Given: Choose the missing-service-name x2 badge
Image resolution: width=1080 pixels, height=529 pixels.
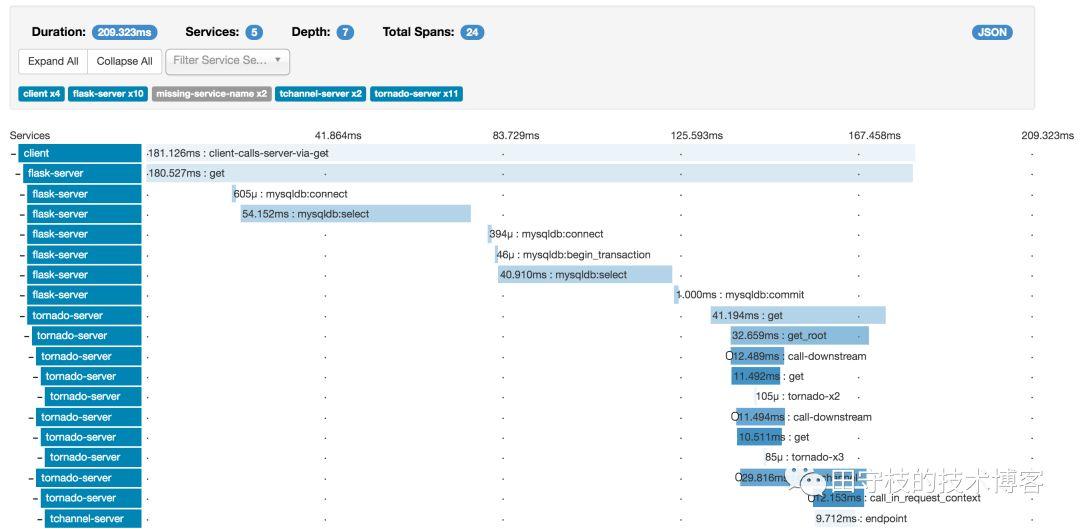Looking at the screenshot, I should tap(211, 94).
